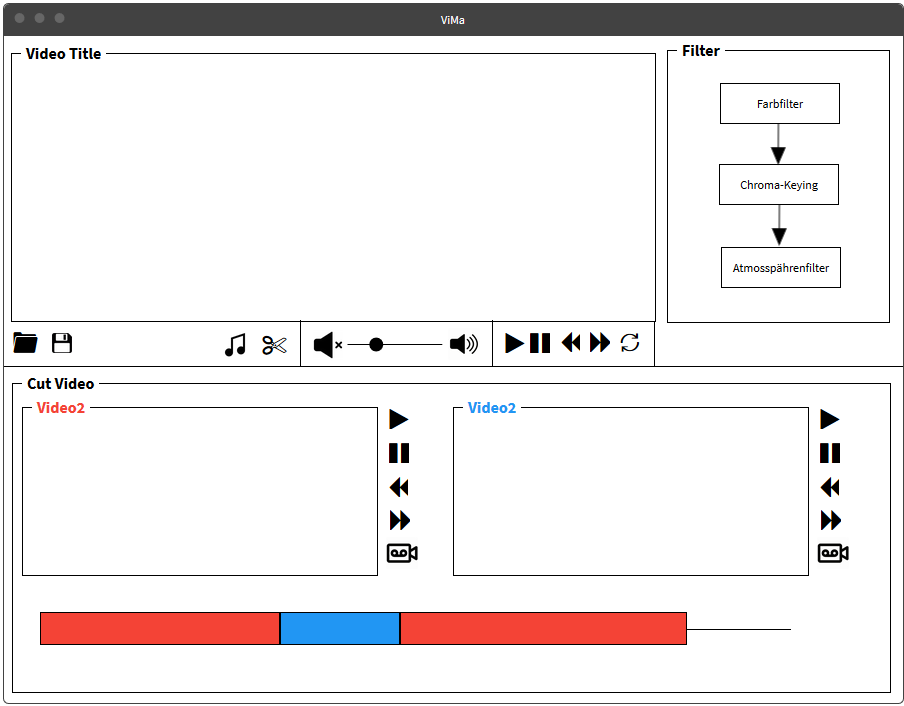This screenshot has height=706, width=904.
Task: Select the Farbfilter filter box
Action: point(779,104)
